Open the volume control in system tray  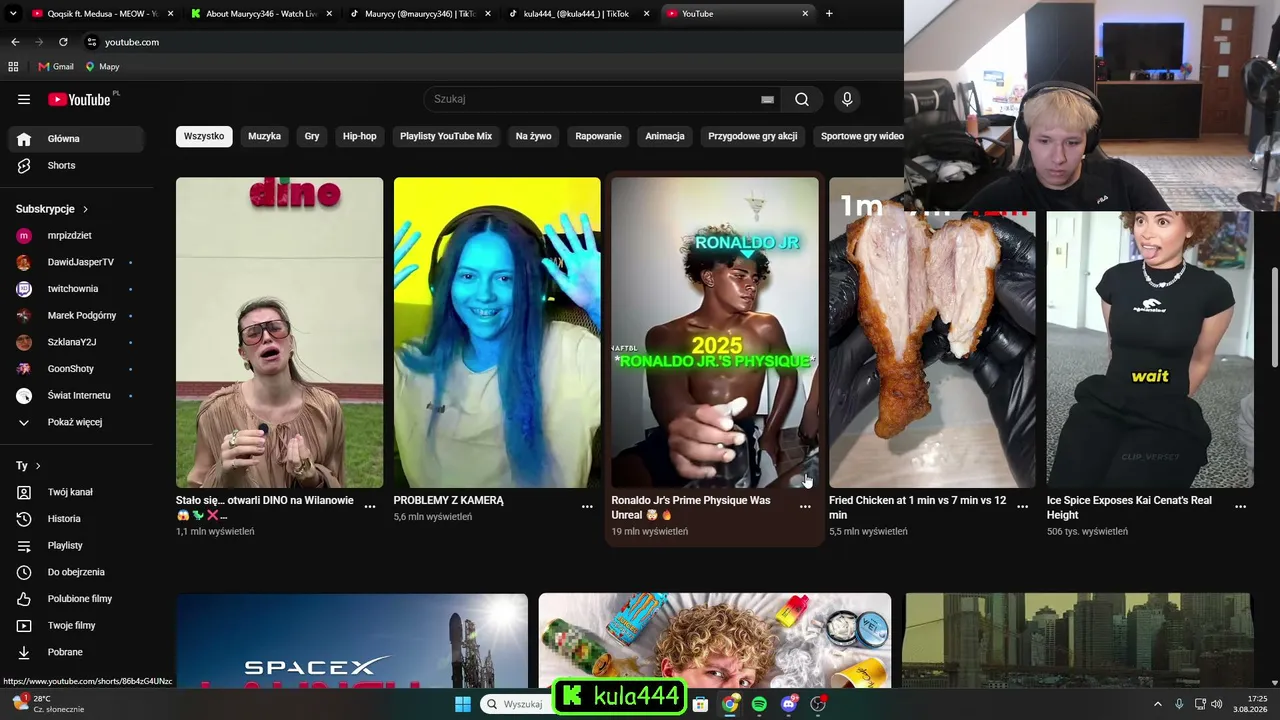[x=1217, y=704]
